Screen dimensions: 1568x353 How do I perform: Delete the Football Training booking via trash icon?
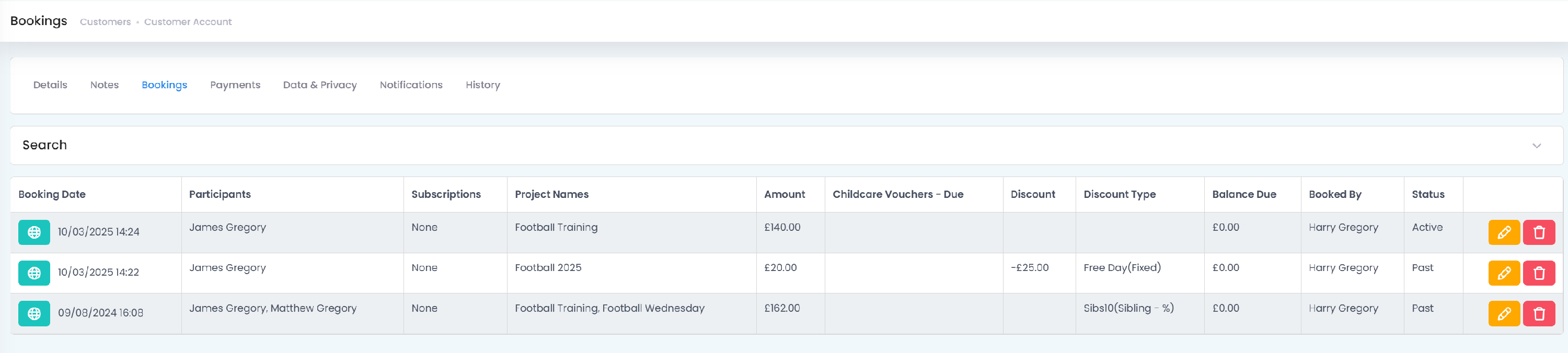tap(1539, 232)
